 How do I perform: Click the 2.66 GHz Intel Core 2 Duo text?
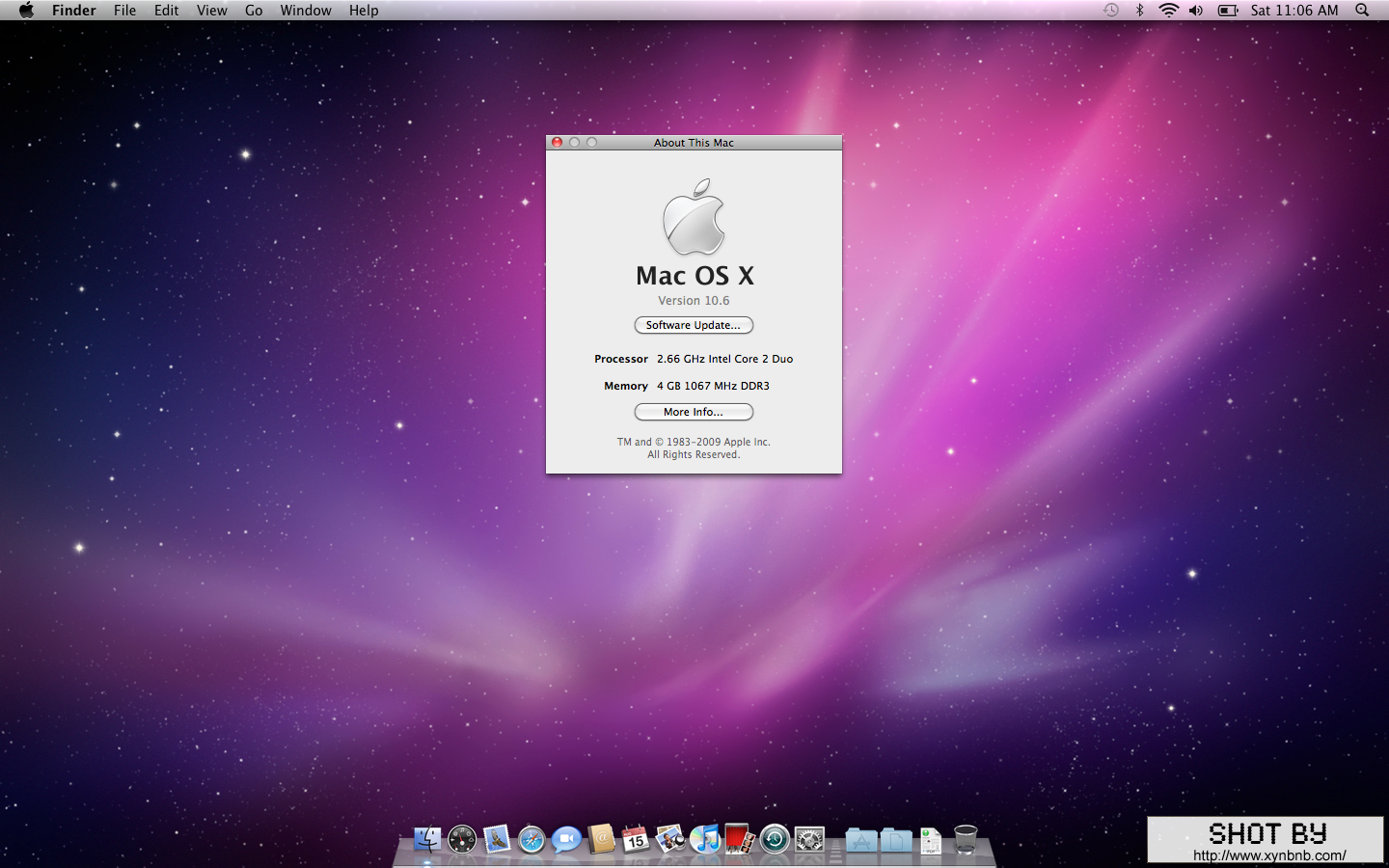click(x=725, y=359)
